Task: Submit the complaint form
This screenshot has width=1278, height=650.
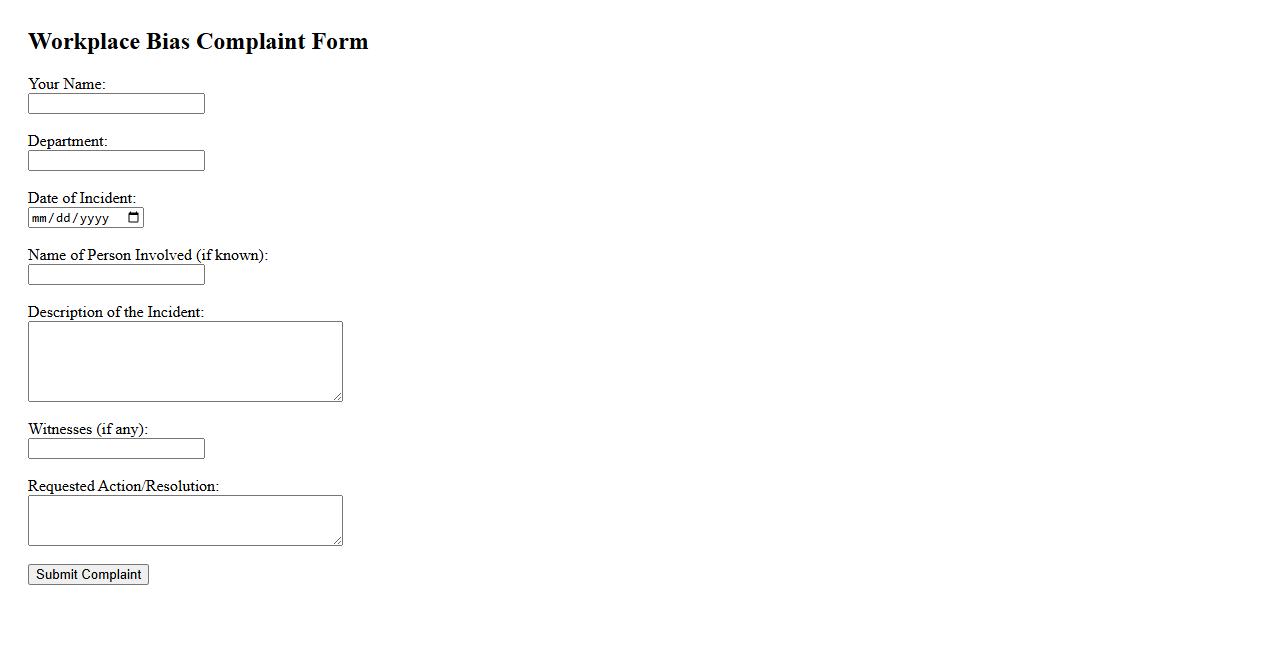Action: pyautogui.click(x=88, y=574)
